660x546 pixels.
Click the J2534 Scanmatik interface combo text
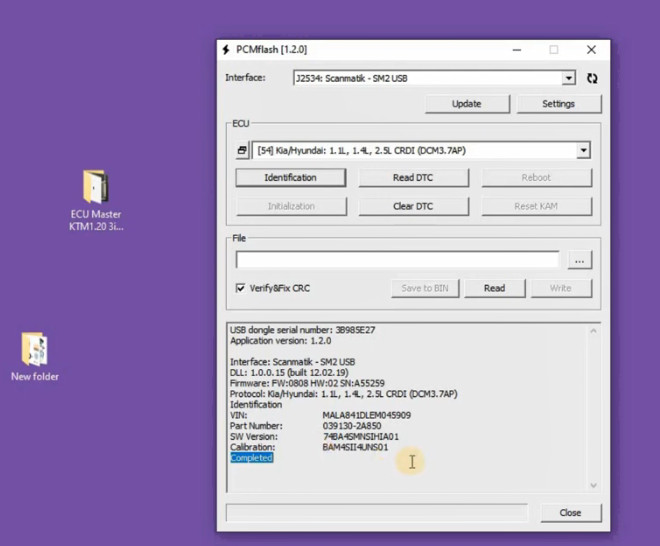[351, 78]
